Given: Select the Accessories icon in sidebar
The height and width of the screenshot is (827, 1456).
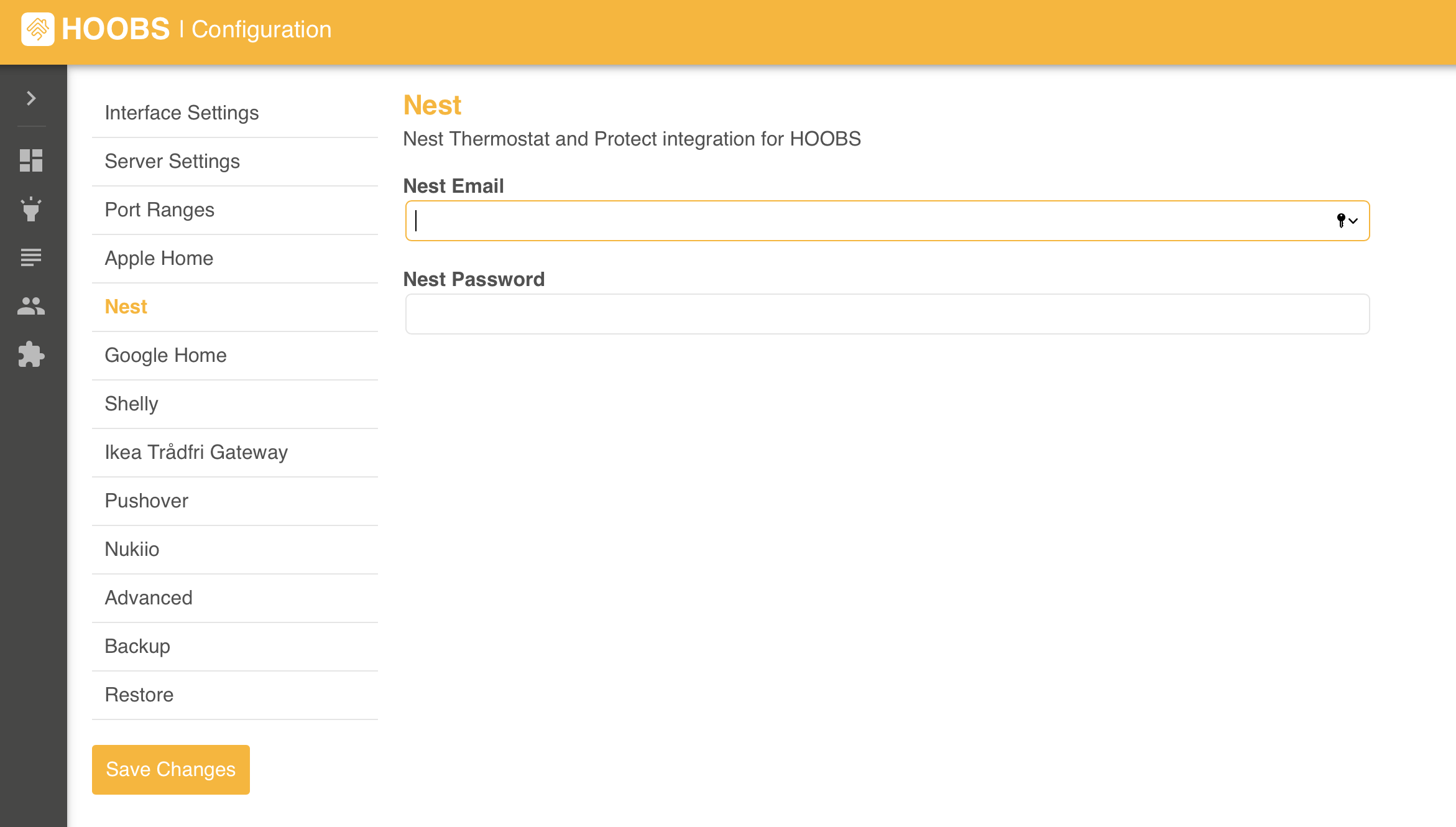Looking at the screenshot, I should (31, 210).
